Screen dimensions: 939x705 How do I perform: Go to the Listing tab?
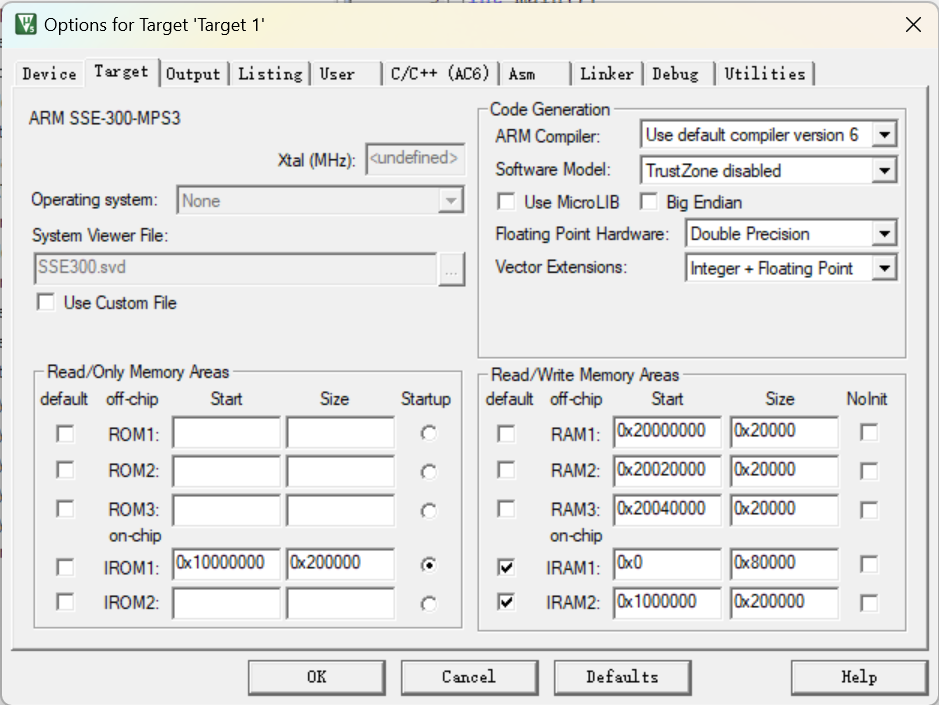coord(270,74)
